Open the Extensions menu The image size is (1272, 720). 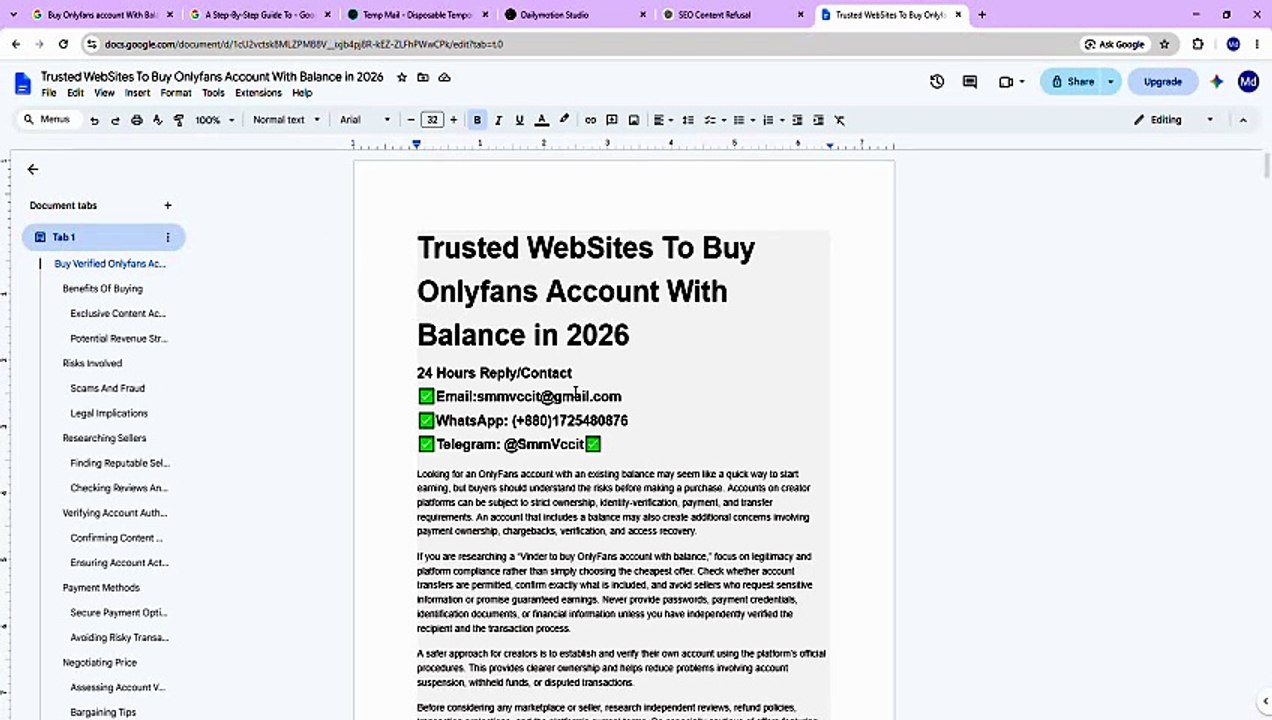pos(258,93)
